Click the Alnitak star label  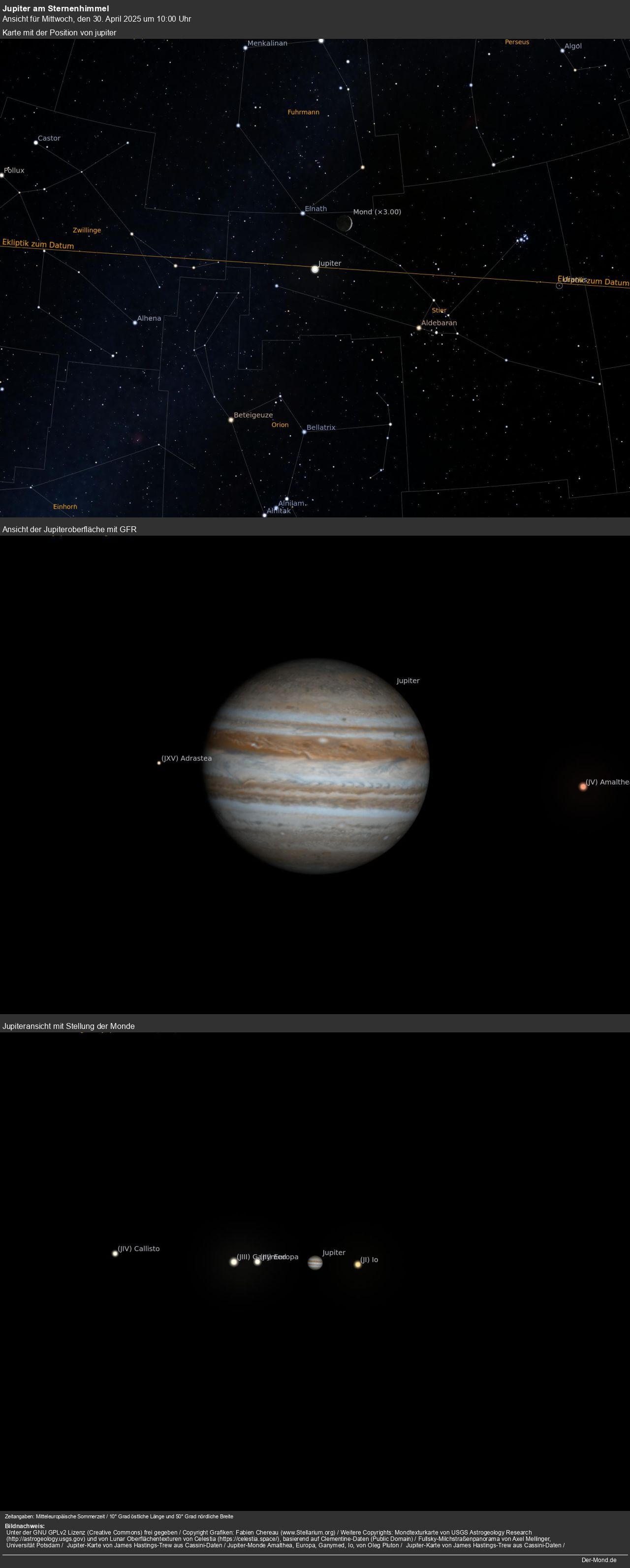(279, 511)
